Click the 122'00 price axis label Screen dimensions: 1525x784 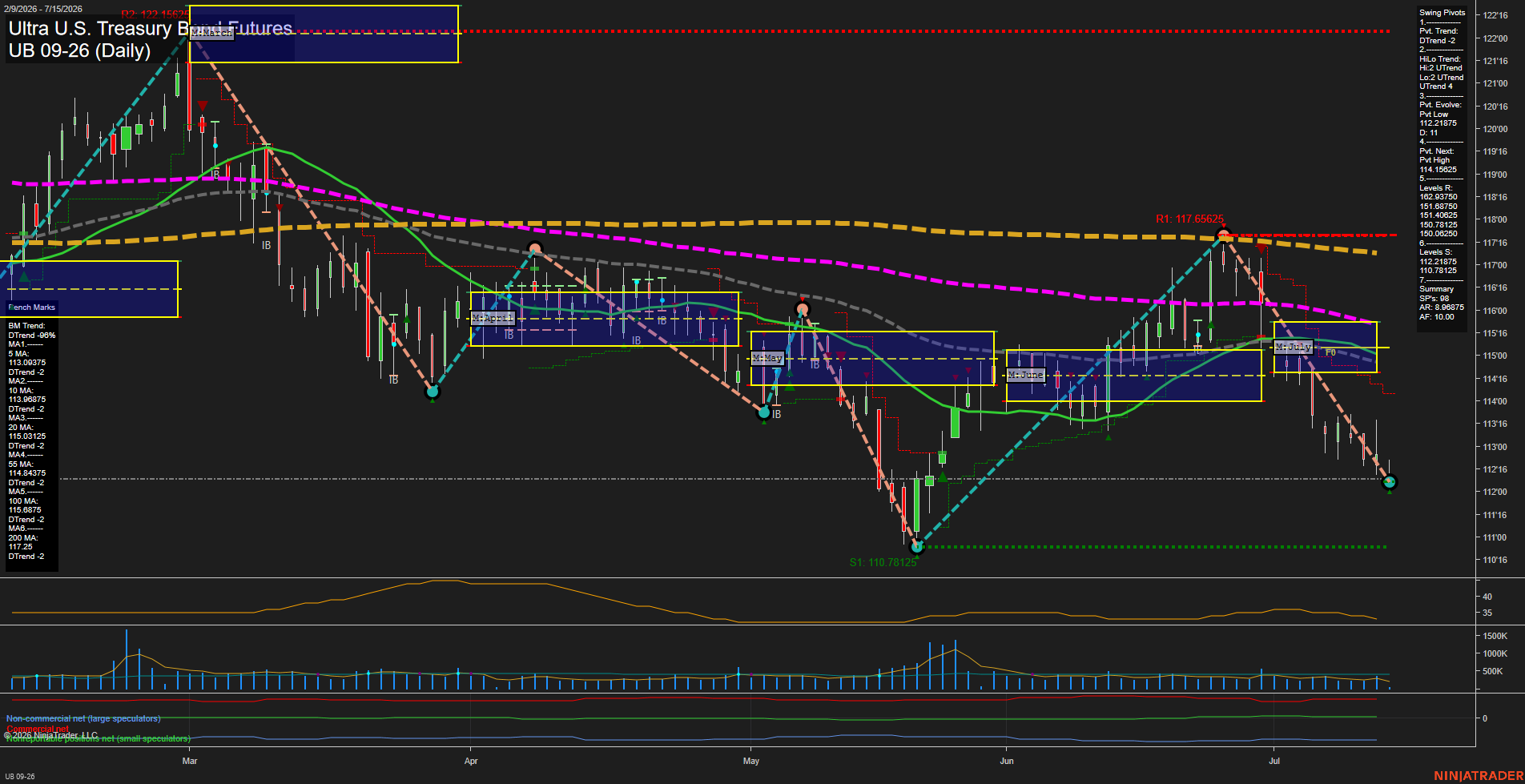(x=1495, y=38)
